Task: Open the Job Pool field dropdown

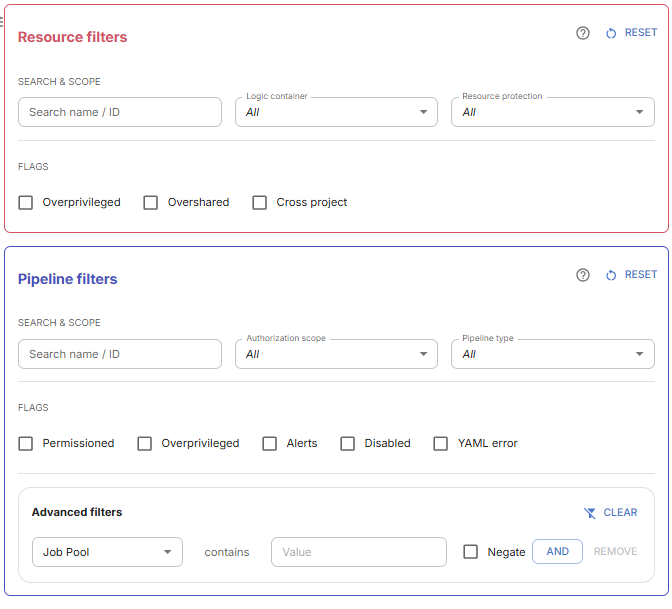Action: [x=108, y=552]
